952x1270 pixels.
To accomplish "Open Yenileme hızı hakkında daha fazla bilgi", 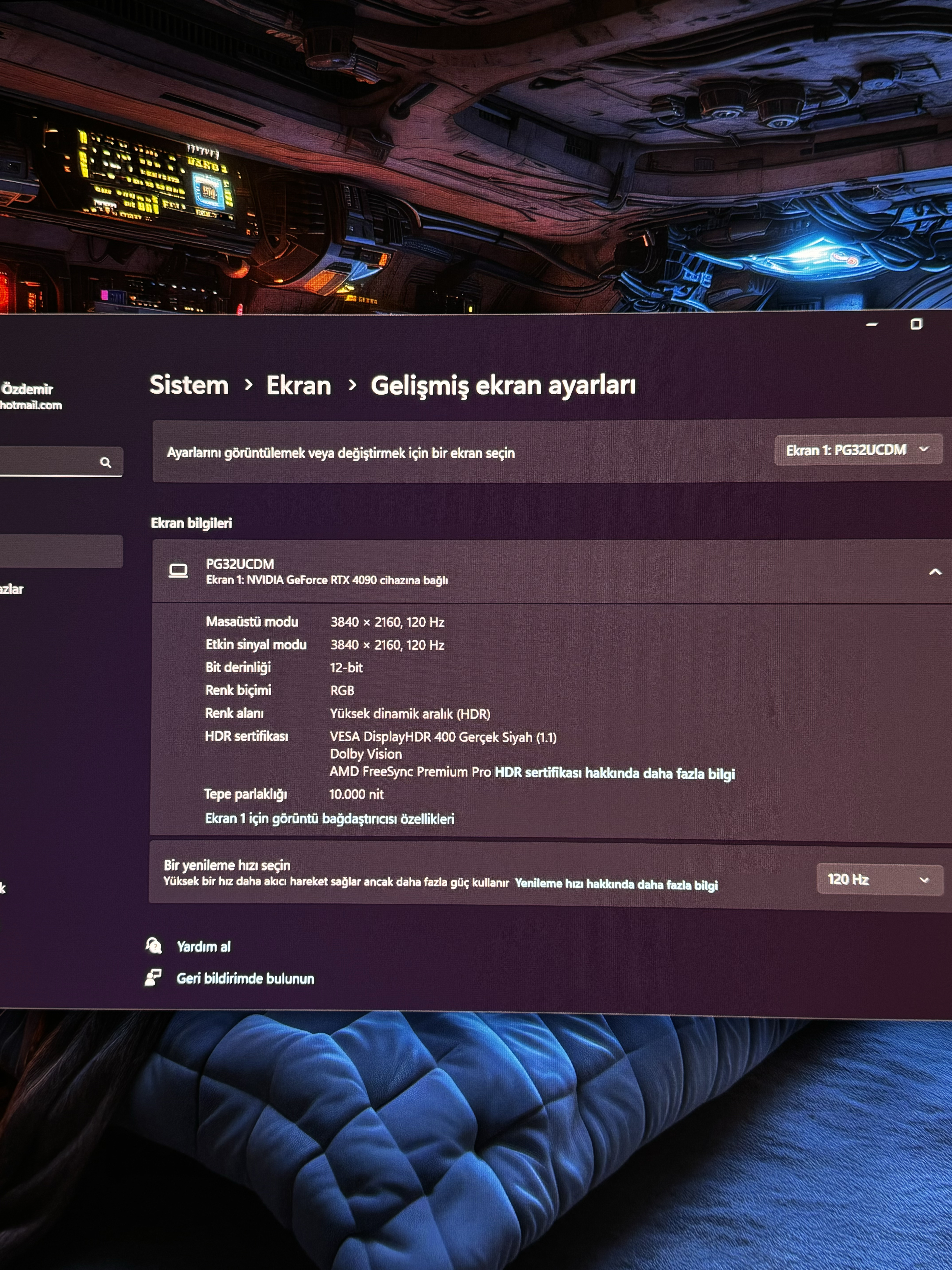I will pos(616,884).
